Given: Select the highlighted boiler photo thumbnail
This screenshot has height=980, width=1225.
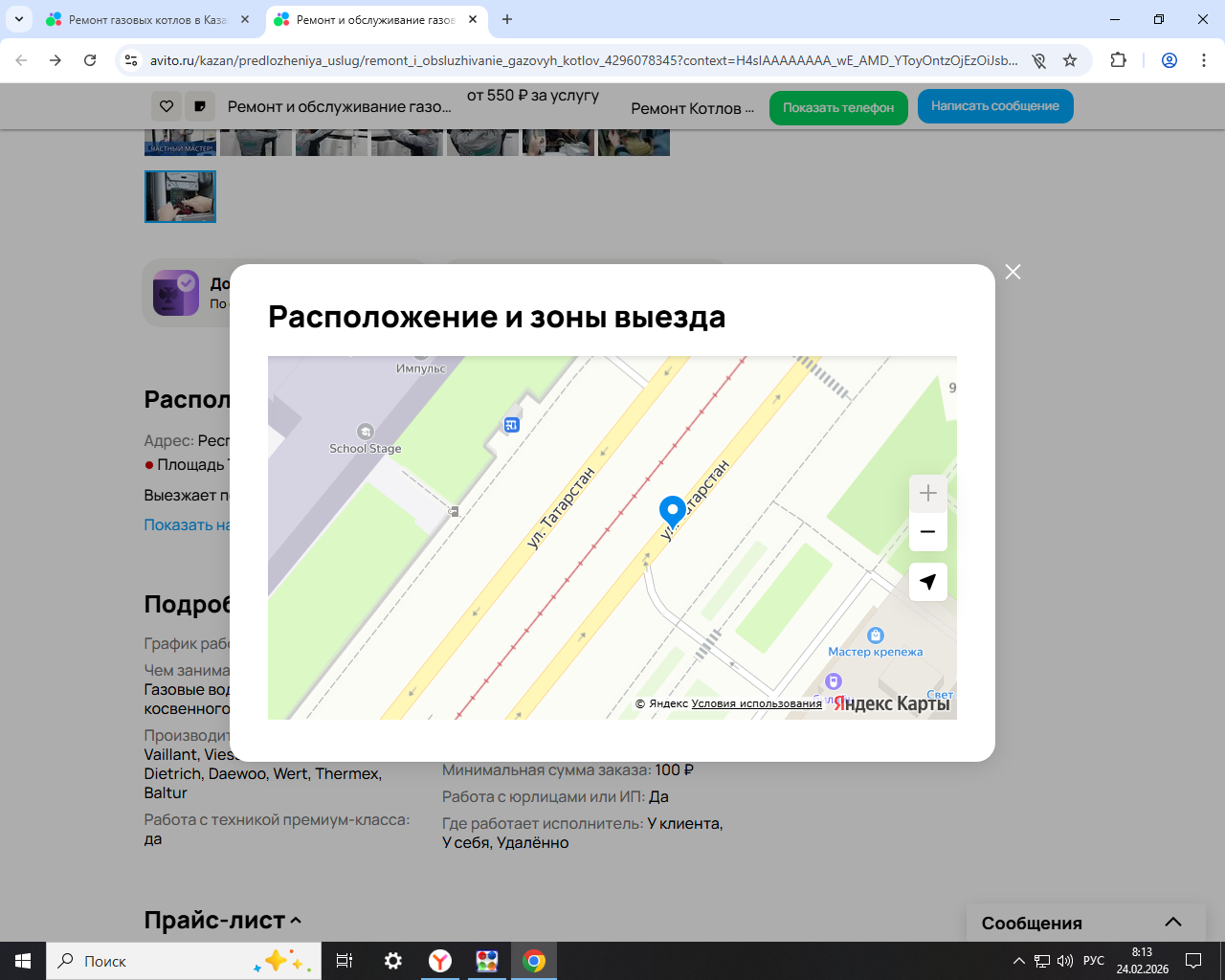Looking at the screenshot, I should (x=180, y=196).
